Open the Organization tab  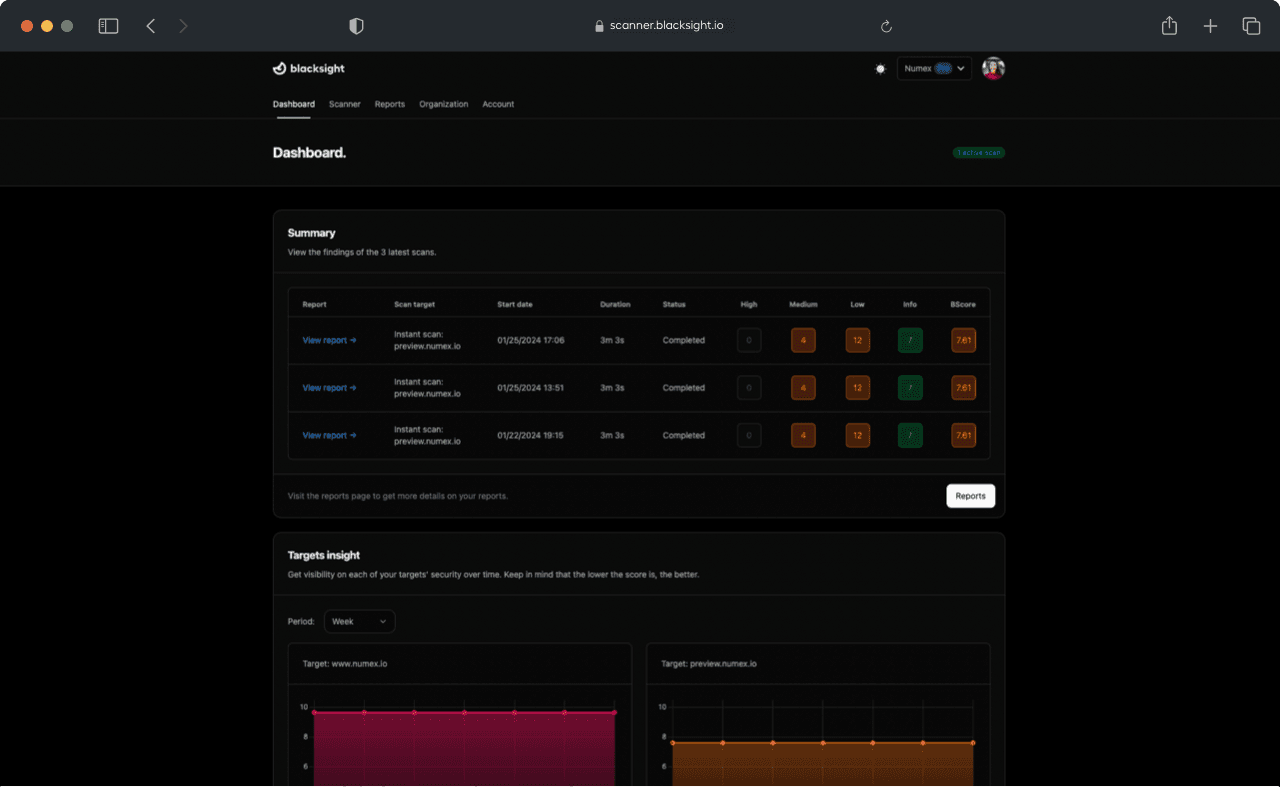[x=443, y=104]
